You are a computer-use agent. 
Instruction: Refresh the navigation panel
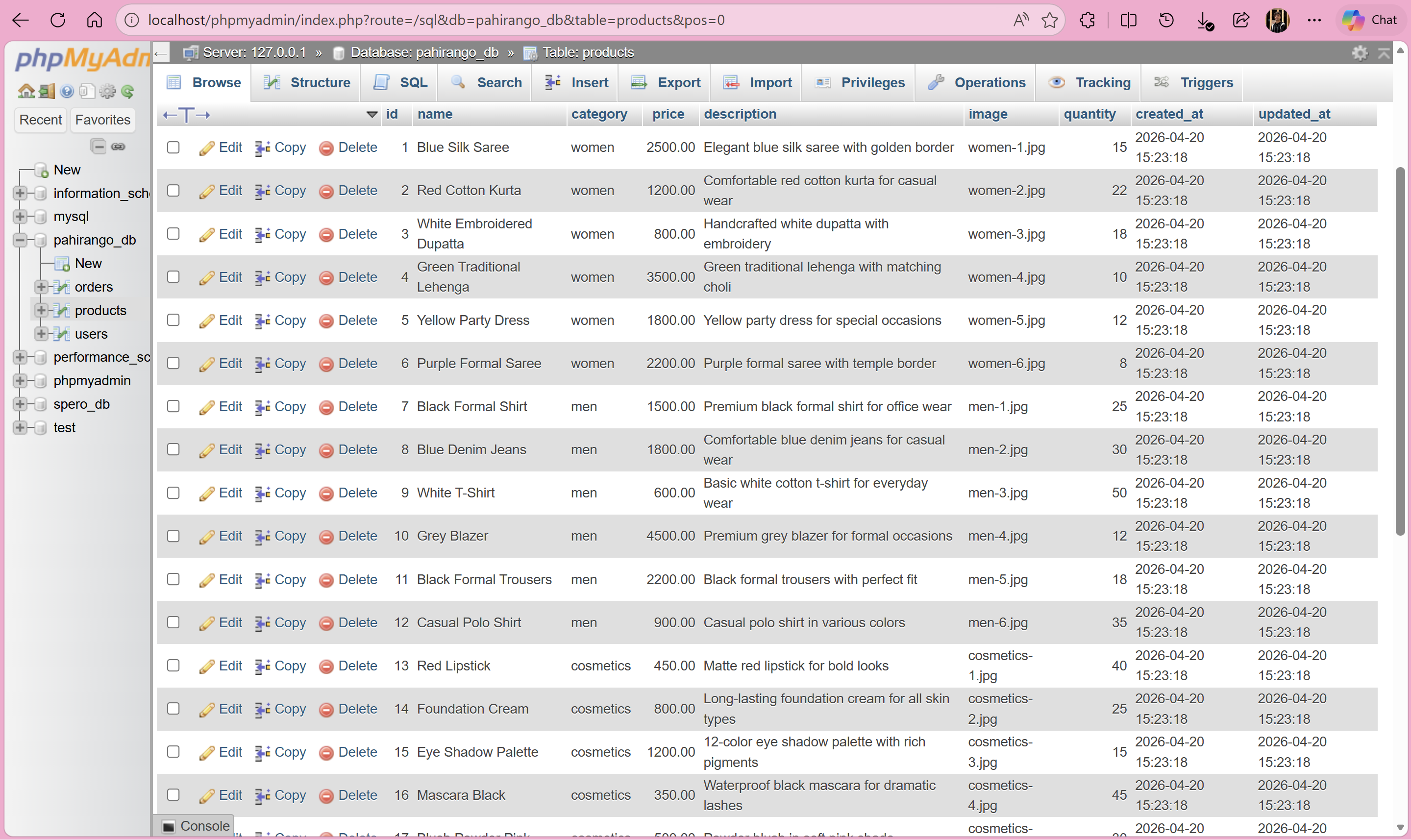(128, 91)
